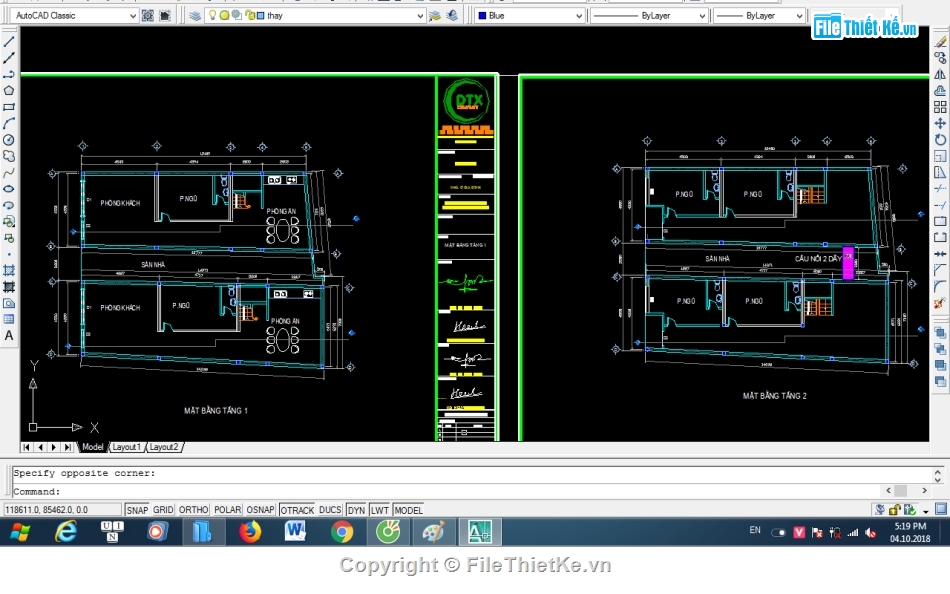
Task: Open the AutoCAD Classic workspace dropdown
Action: tap(74, 16)
